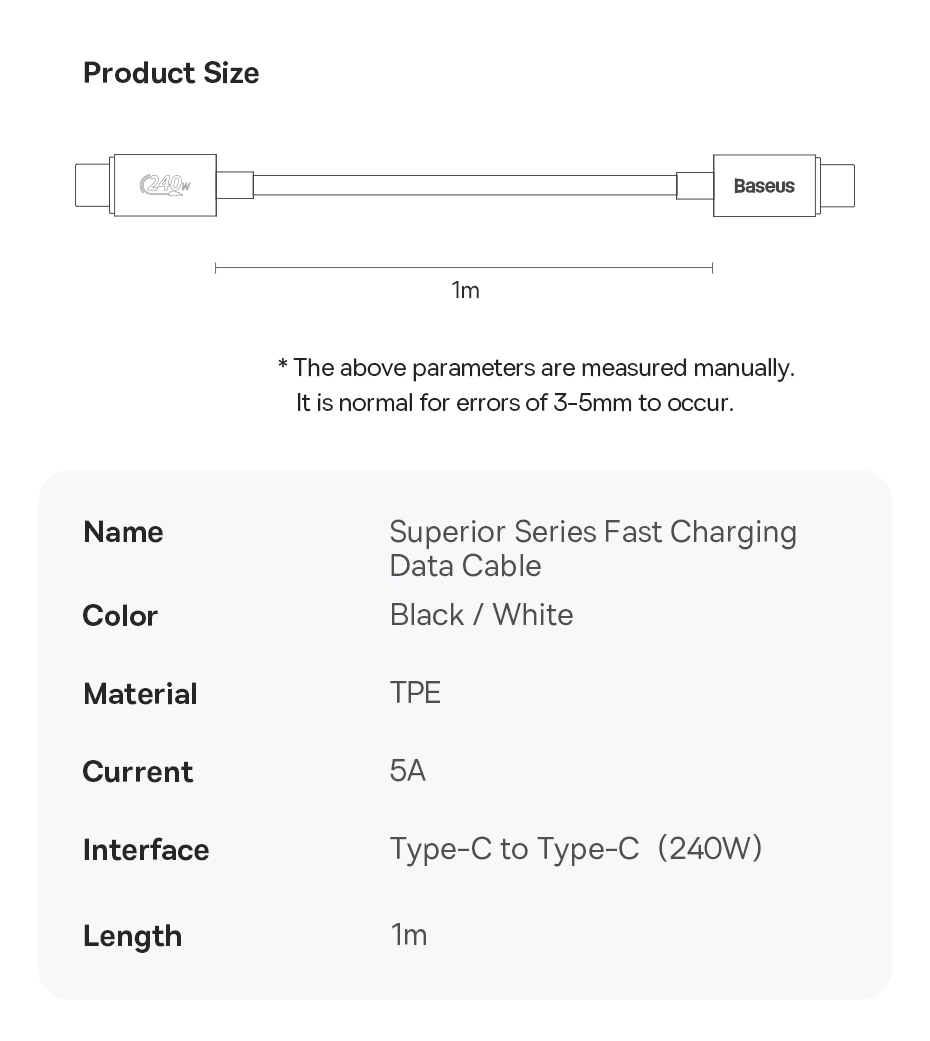930x1041 pixels.
Task: Click the 1m label under the cable diagram
Action: 465,290
